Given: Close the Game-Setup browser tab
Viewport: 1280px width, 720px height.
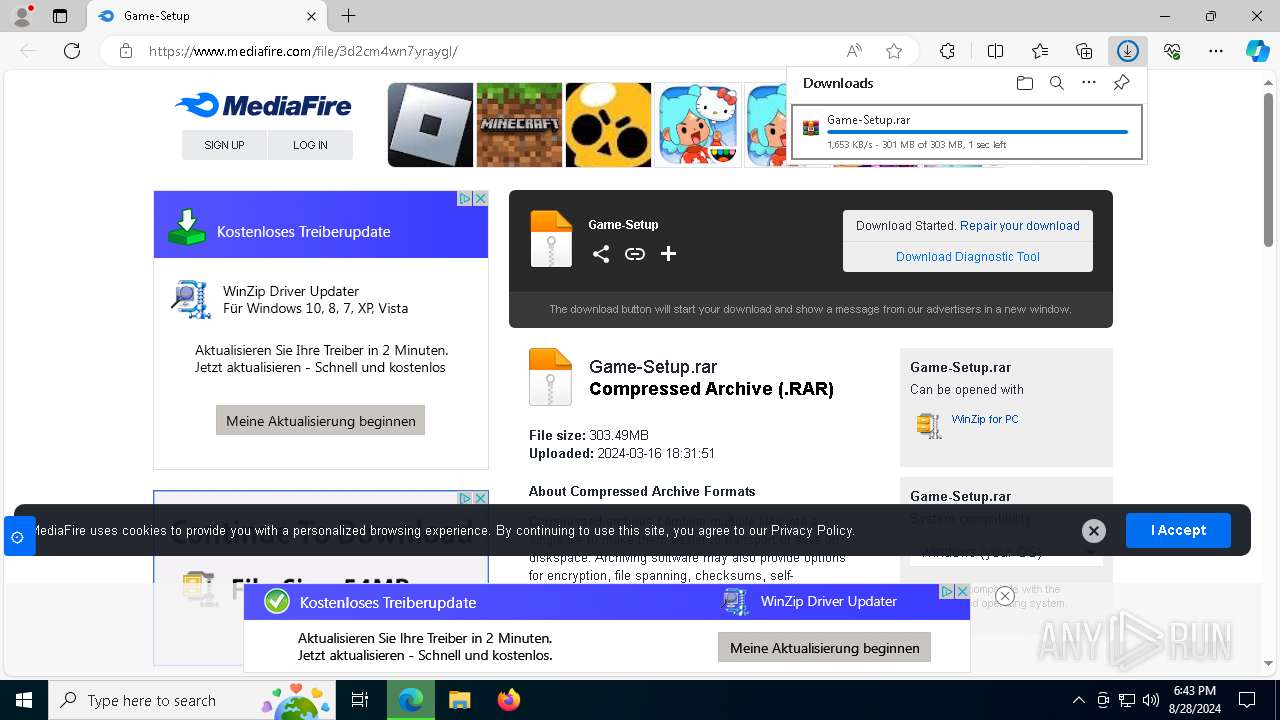Looking at the screenshot, I should 311,16.
